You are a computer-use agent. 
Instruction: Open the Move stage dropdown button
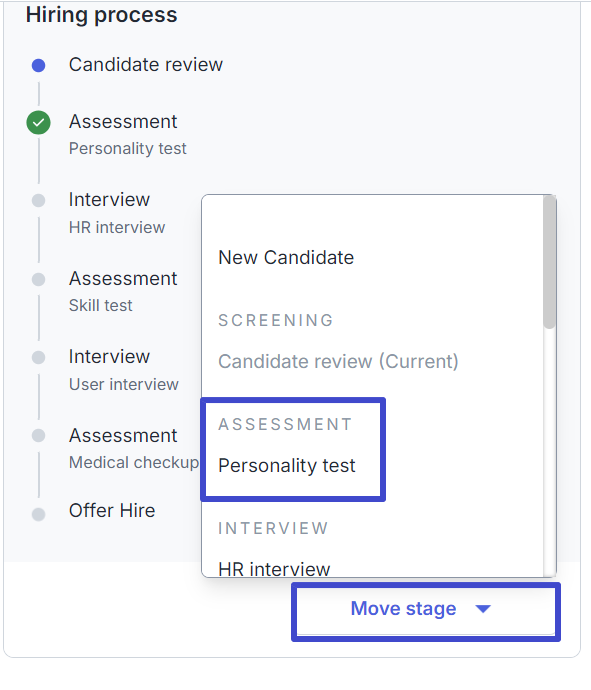426,612
